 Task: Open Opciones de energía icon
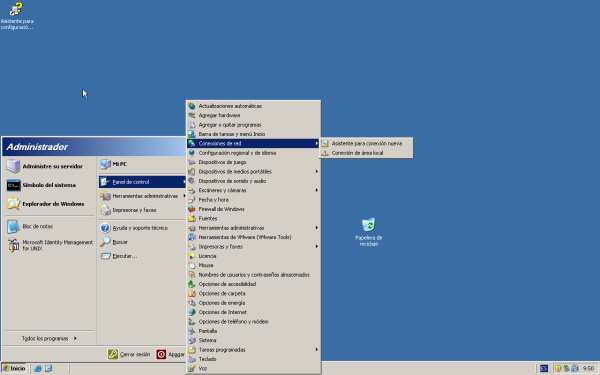[x=192, y=303]
